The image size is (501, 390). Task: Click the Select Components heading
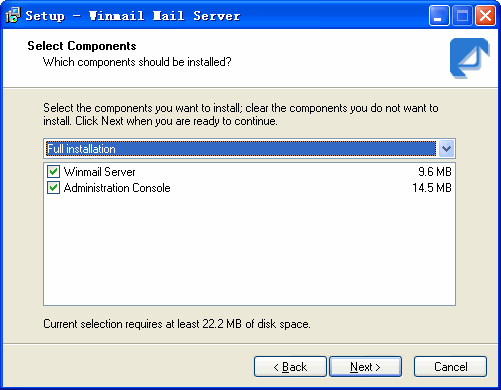[82, 46]
